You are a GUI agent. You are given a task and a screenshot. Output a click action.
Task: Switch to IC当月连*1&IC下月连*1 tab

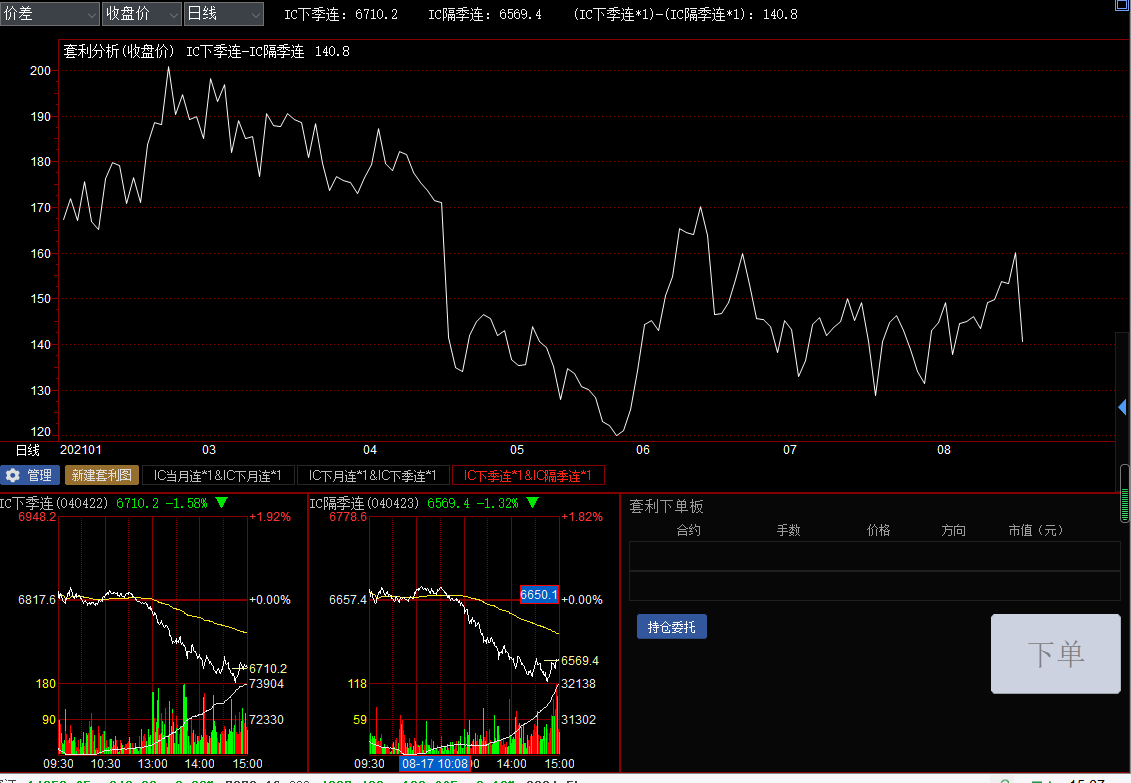tap(218, 476)
